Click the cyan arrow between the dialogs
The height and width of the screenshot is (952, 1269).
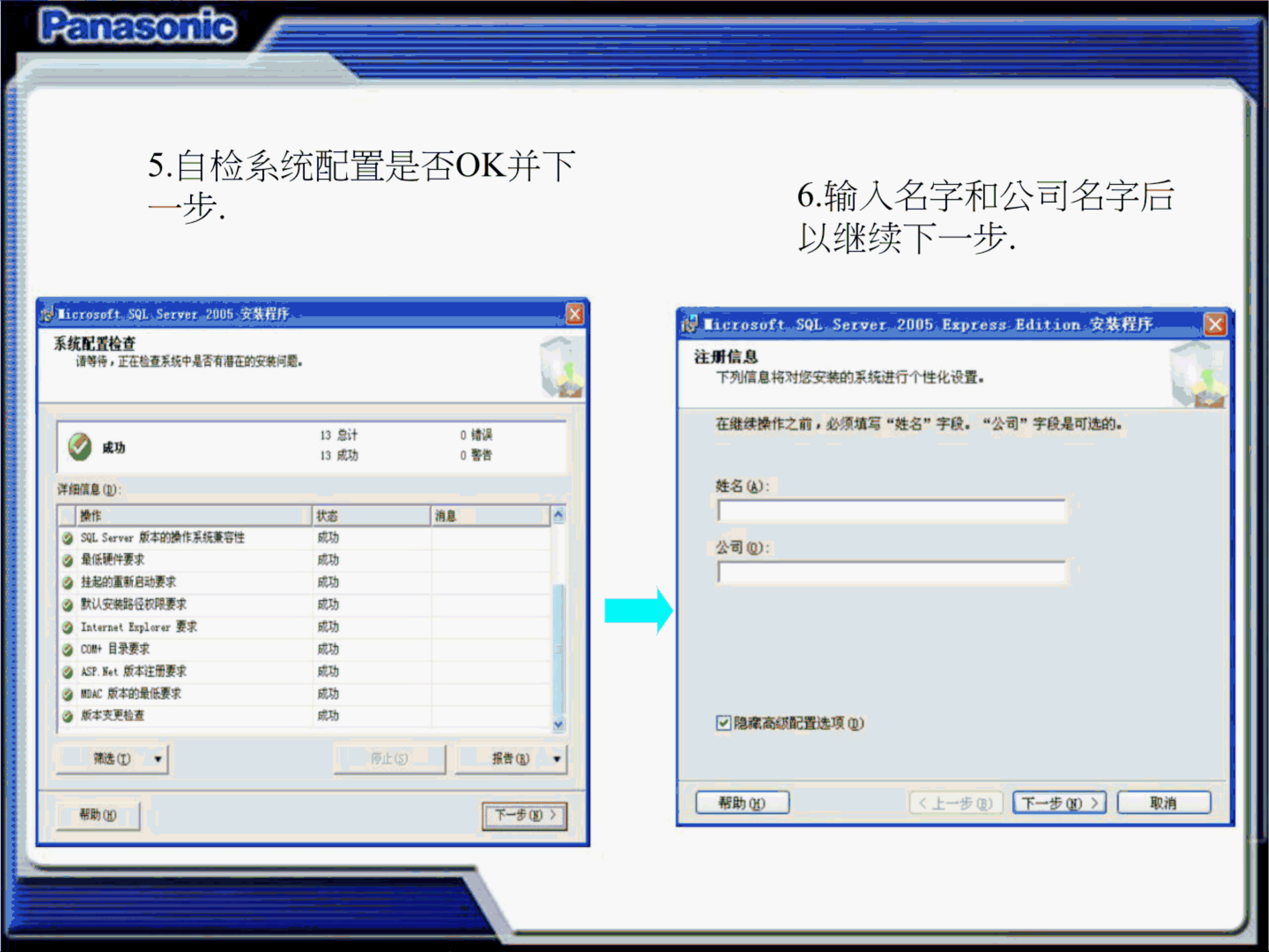[639, 611]
